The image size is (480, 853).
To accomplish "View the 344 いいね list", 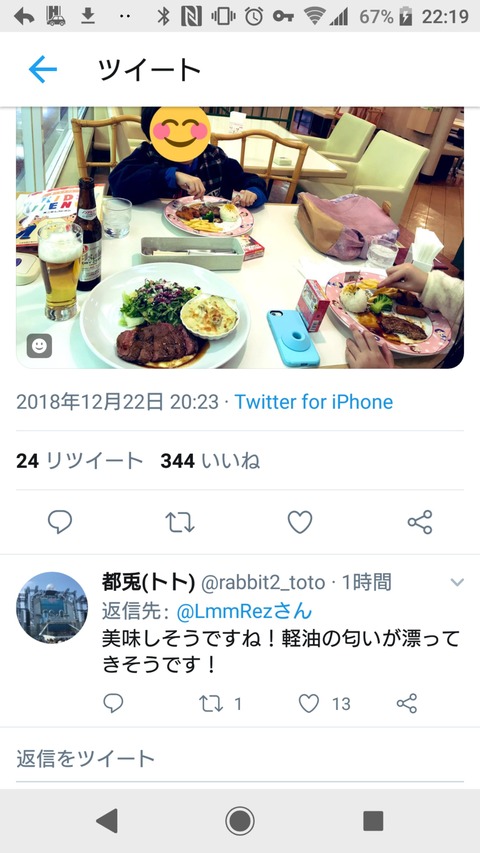I will [x=210, y=461].
